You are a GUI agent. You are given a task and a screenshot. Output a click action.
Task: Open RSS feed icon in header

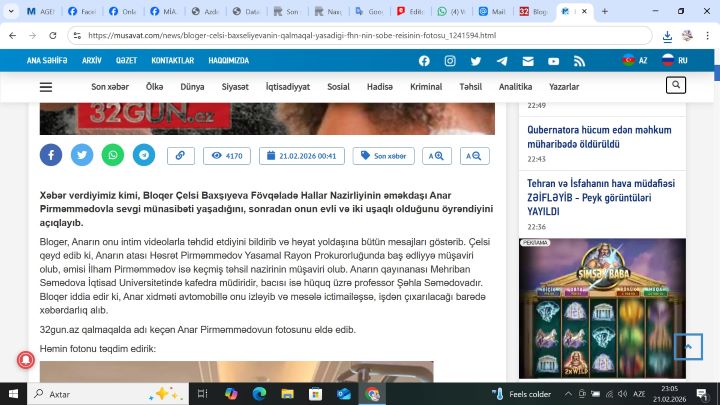tap(579, 60)
